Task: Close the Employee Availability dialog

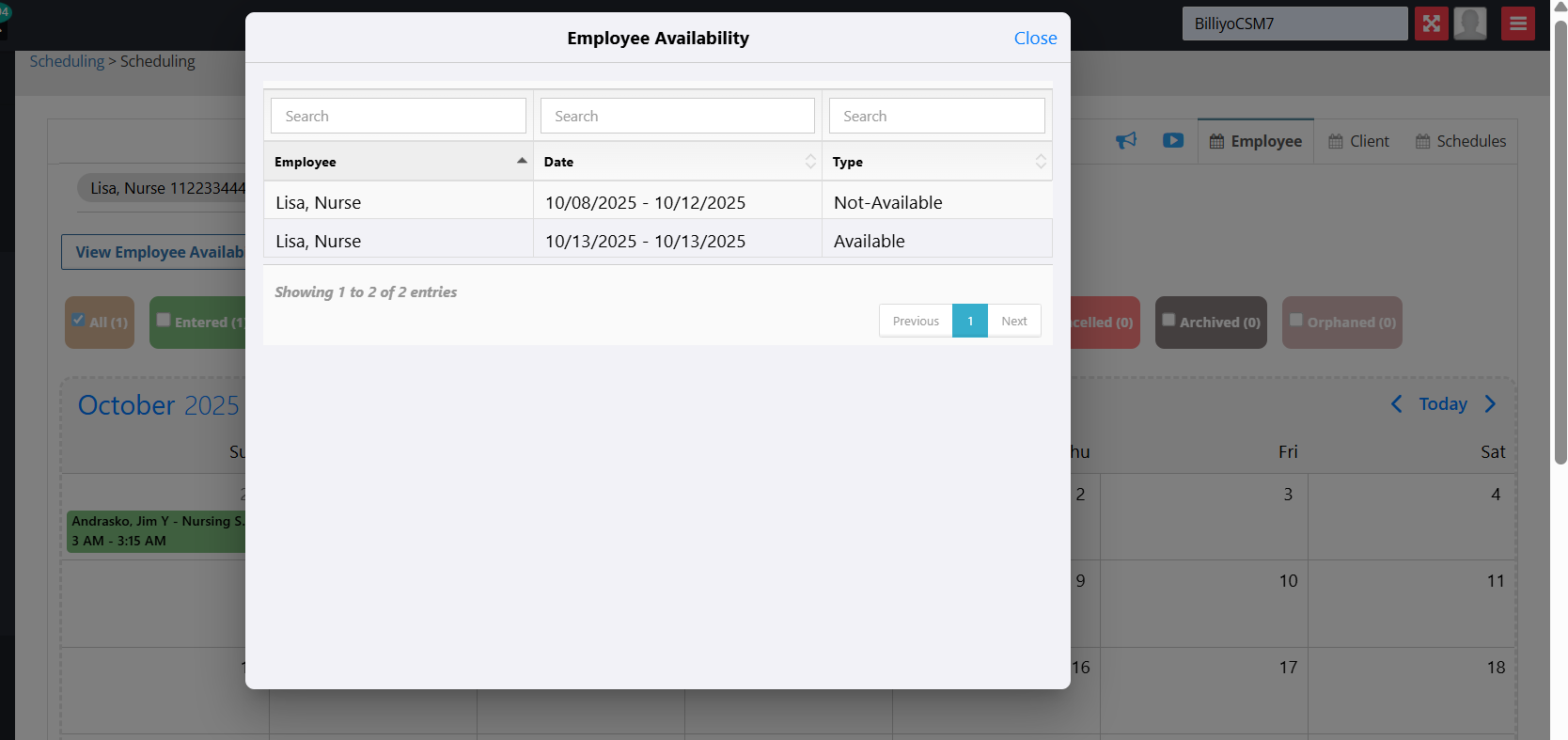Action: [1035, 39]
